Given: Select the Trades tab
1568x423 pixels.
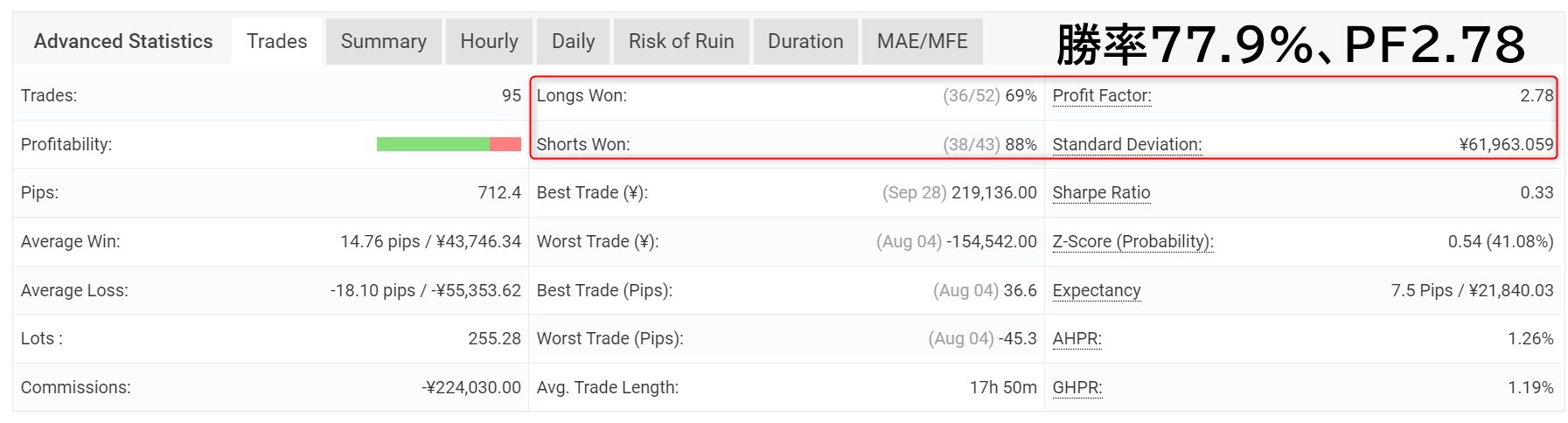Looking at the screenshot, I should pyautogui.click(x=276, y=41).
